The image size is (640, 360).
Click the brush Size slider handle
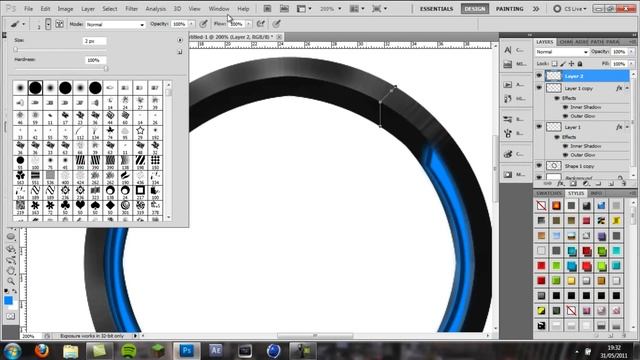16,49
